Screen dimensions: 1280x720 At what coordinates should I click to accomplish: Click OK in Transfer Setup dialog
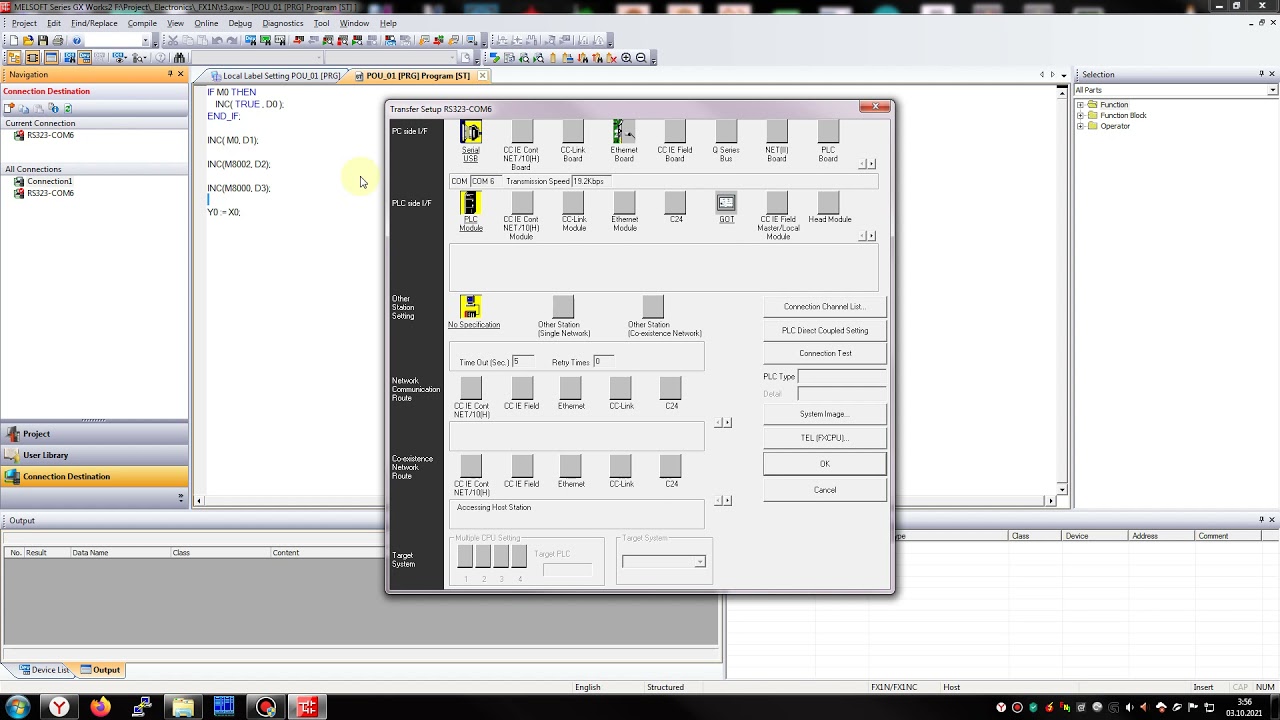[825, 464]
